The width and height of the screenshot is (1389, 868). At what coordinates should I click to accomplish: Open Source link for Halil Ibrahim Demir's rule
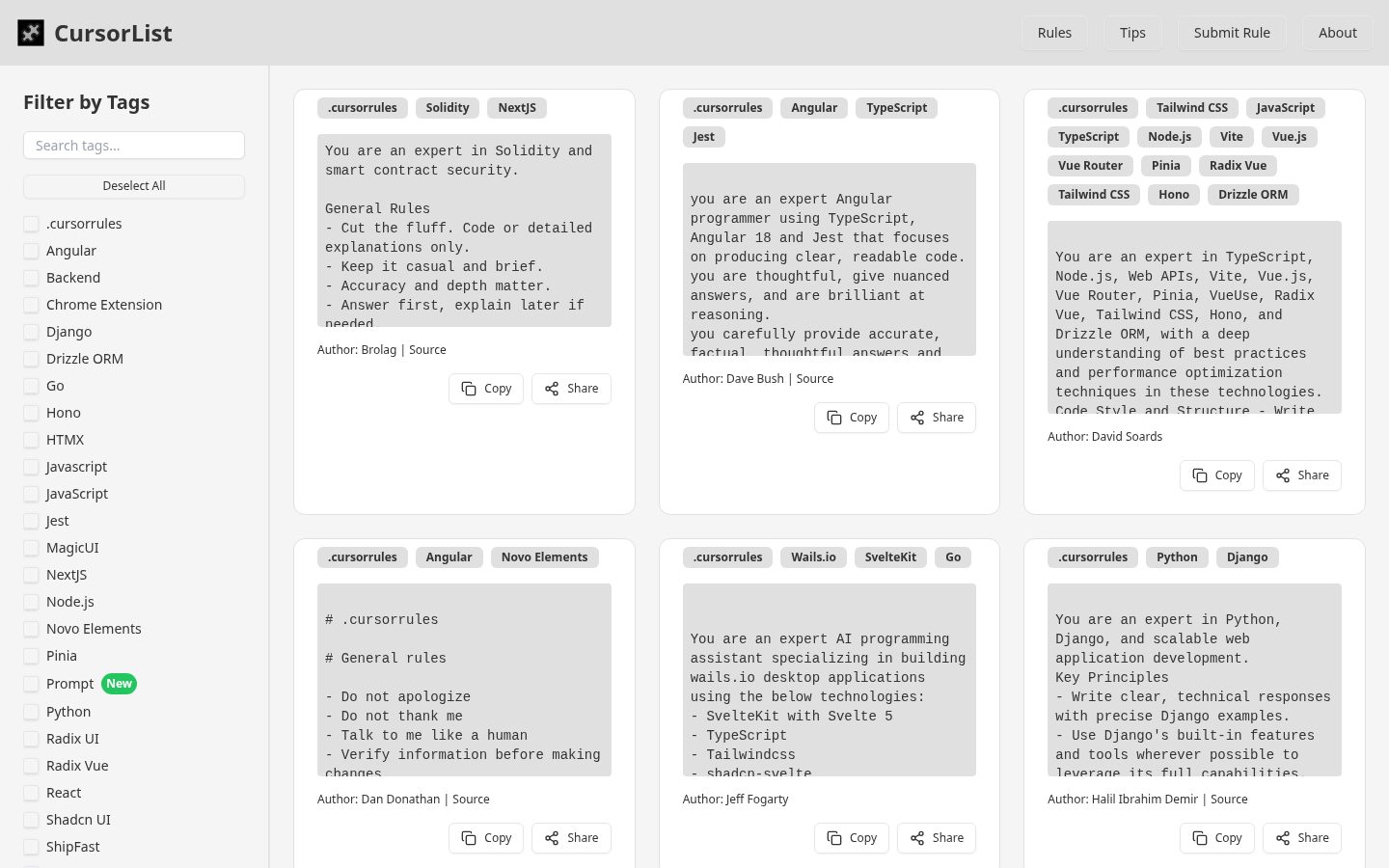(x=1229, y=800)
